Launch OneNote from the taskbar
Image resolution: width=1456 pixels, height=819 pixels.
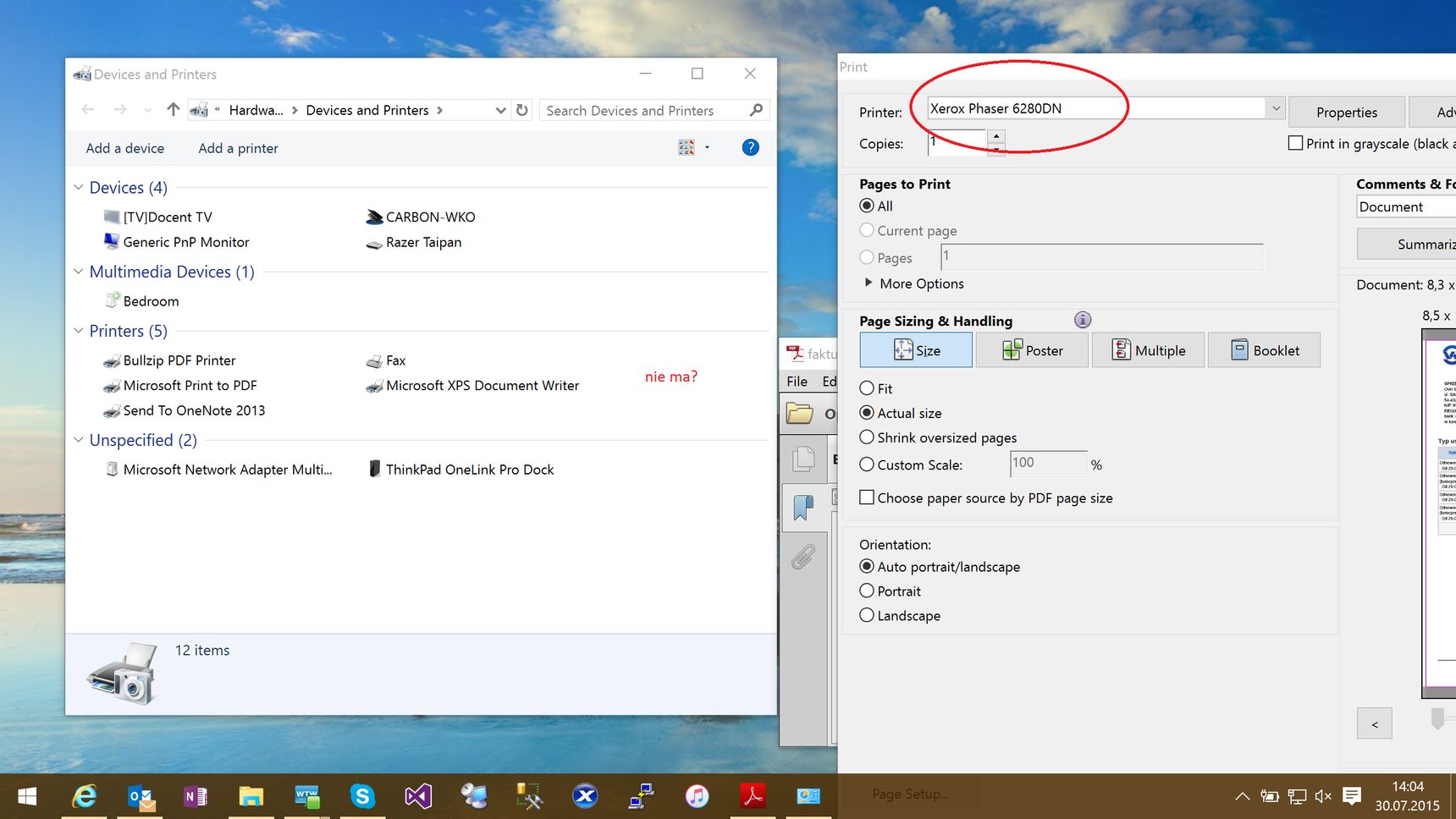[x=196, y=796]
